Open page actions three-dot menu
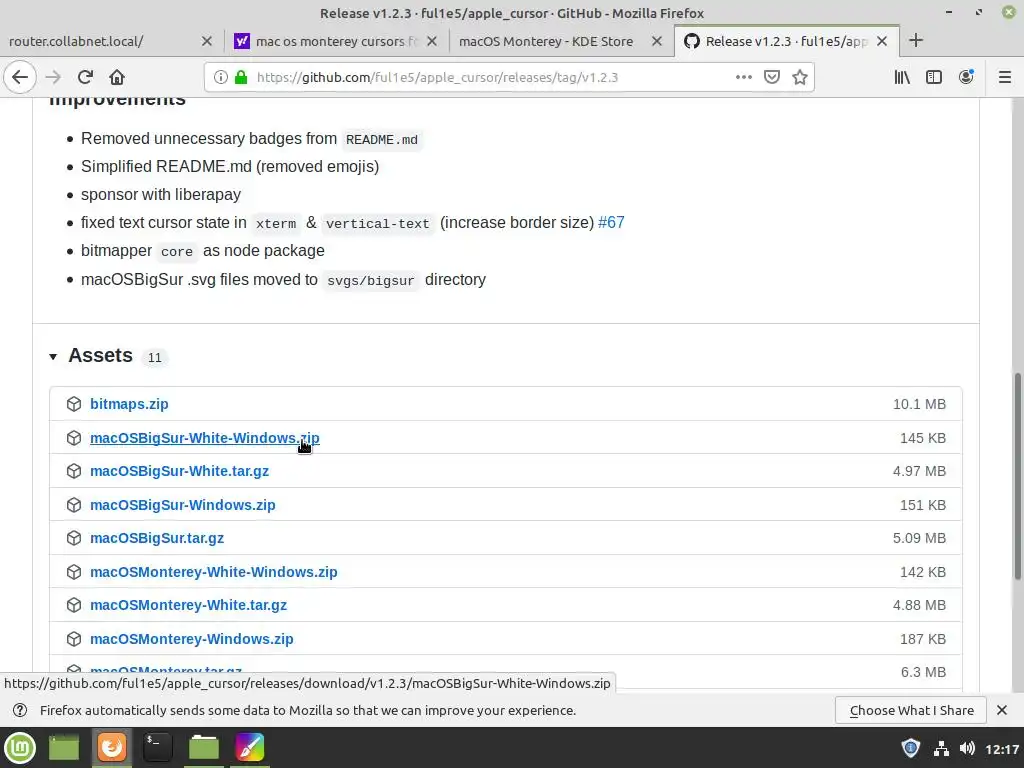The width and height of the screenshot is (1024, 768). 743,77
